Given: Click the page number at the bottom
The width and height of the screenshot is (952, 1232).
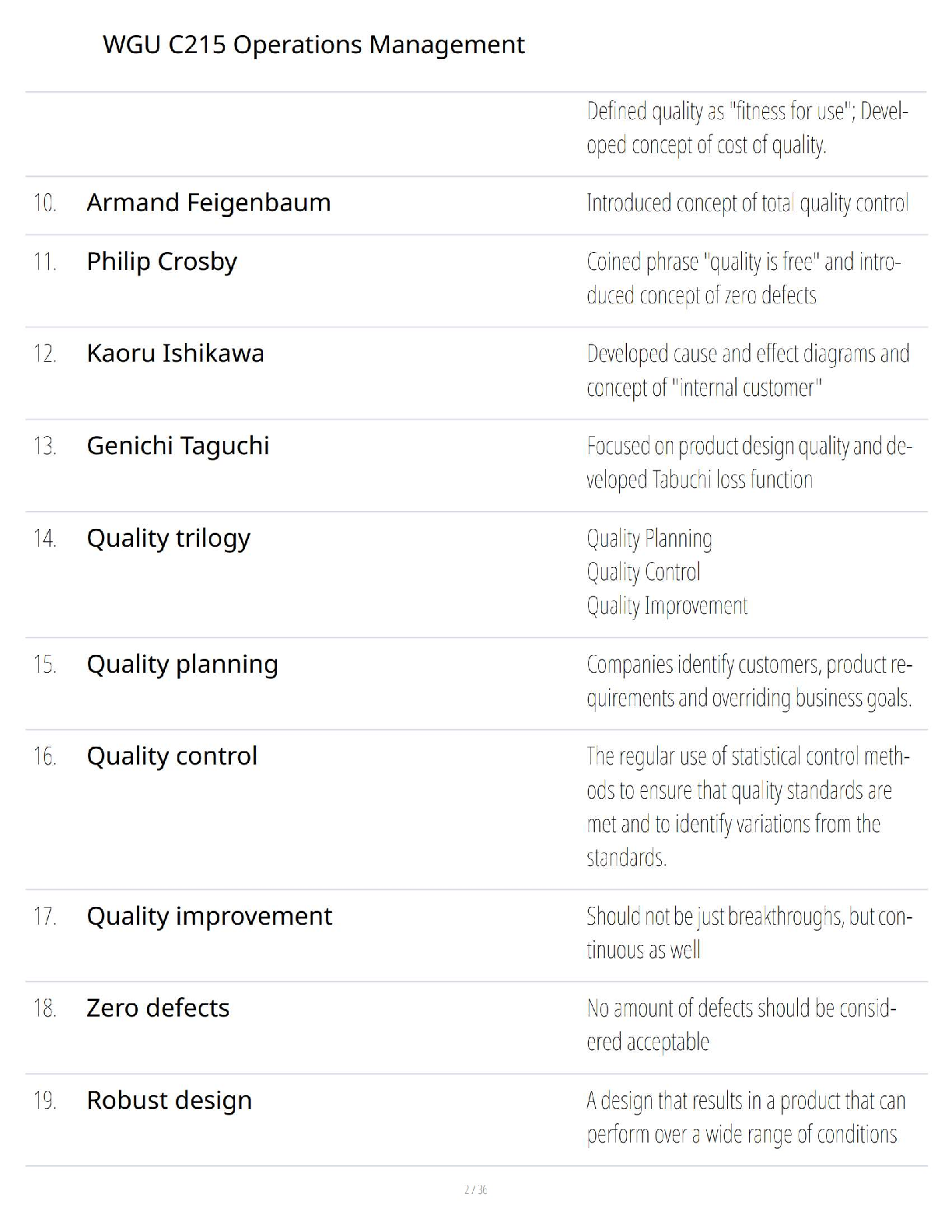Looking at the screenshot, I should click(x=475, y=1189).
